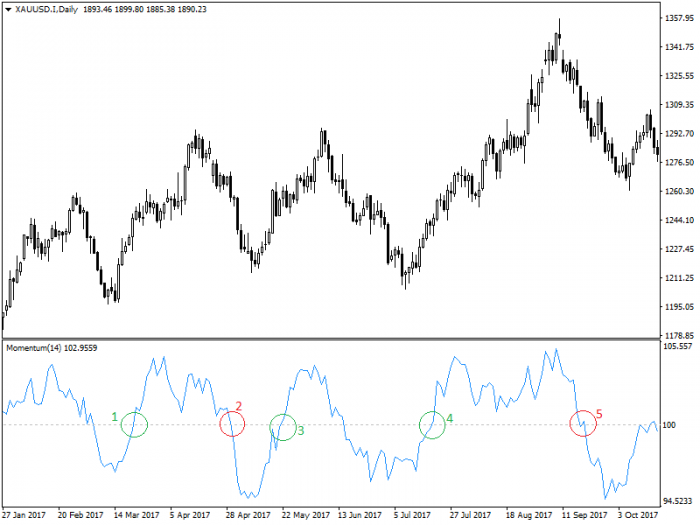Click the 1178.85 price axis label
The image size is (700, 525).
tap(679, 335)
